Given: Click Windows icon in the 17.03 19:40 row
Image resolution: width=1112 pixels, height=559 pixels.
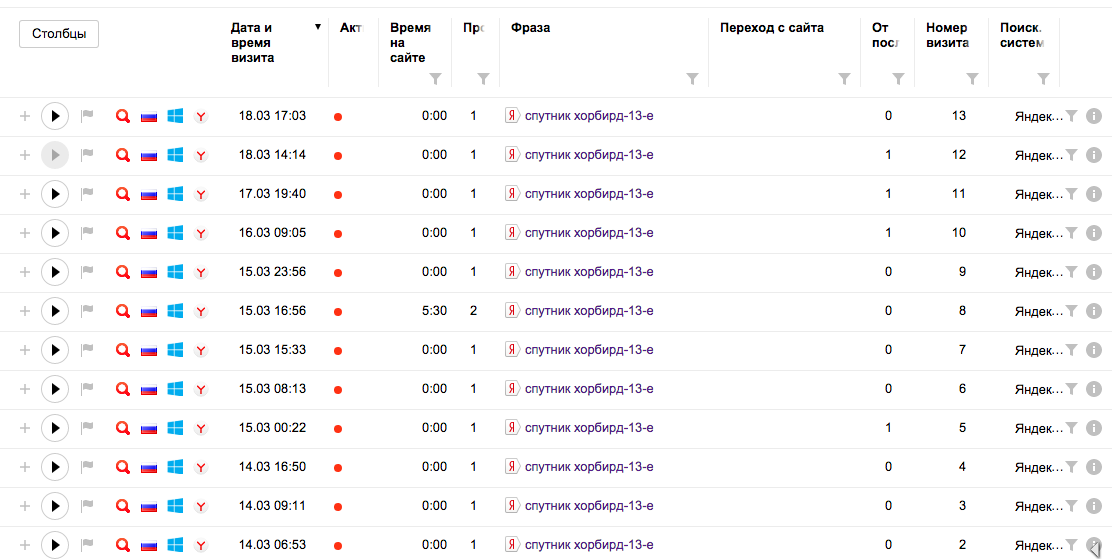Looking at the screenshot, I should pyautogui.click(x=175, y=194).
